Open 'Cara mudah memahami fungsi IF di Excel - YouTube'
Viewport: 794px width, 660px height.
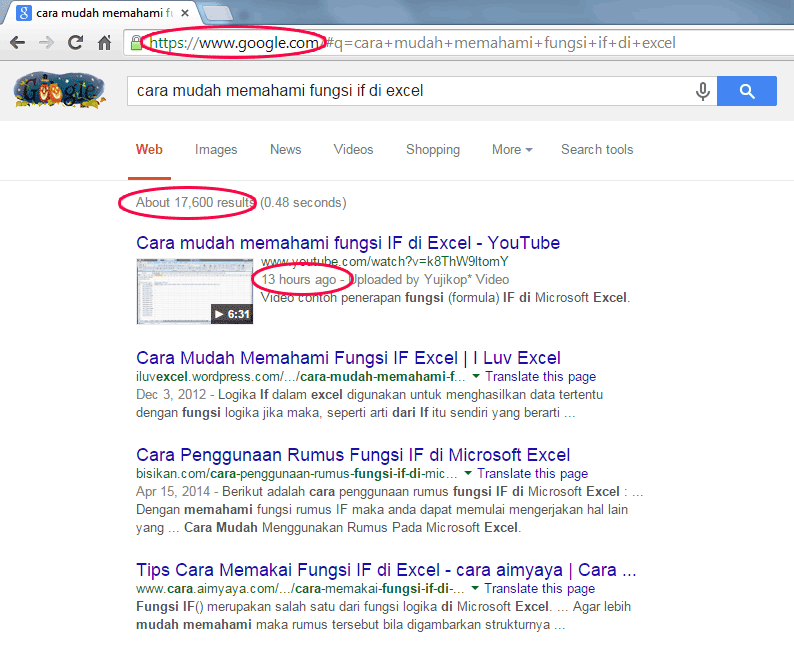(x=348, y=243)
